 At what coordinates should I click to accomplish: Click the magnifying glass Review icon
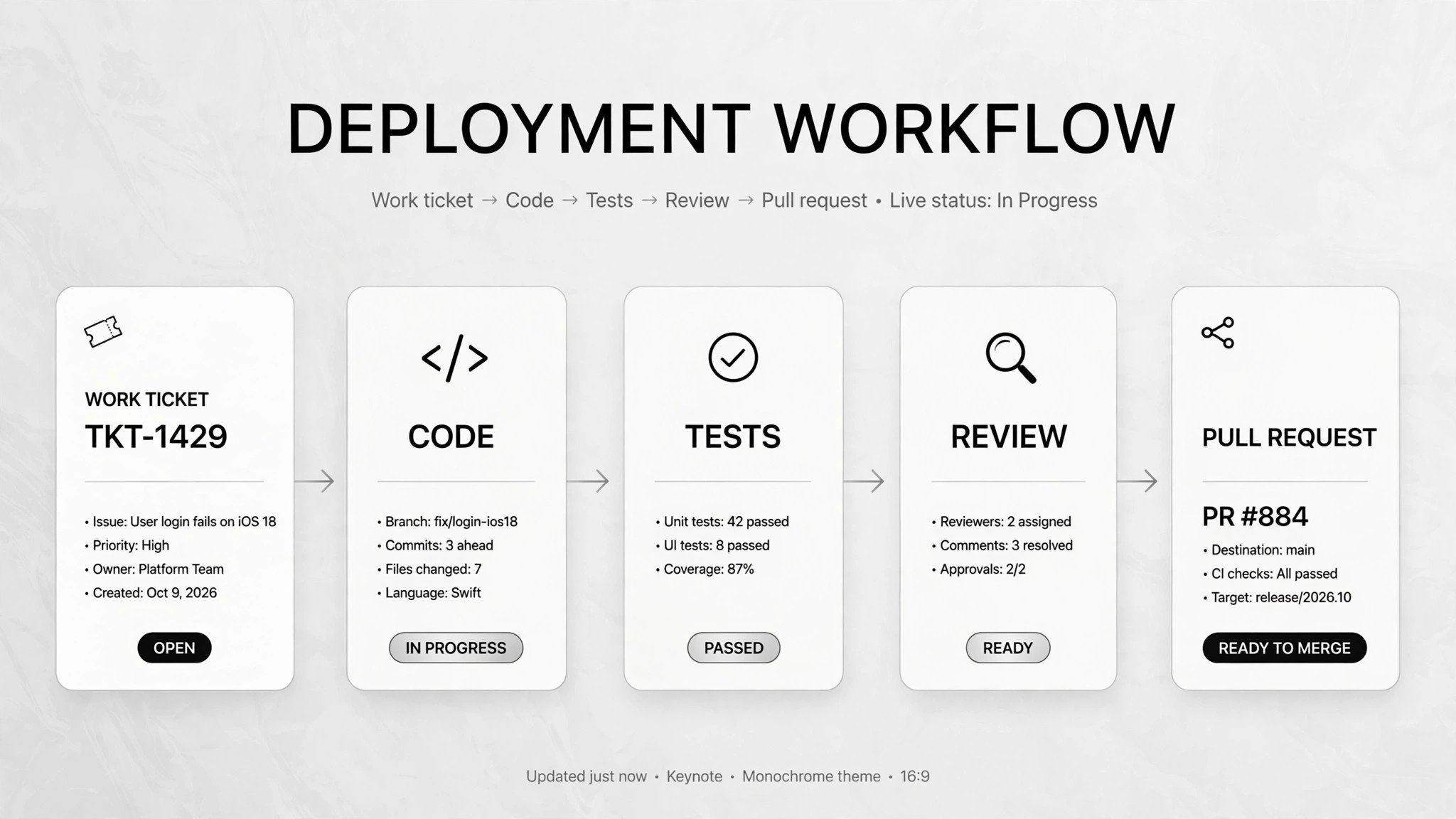pos(1010,358)
